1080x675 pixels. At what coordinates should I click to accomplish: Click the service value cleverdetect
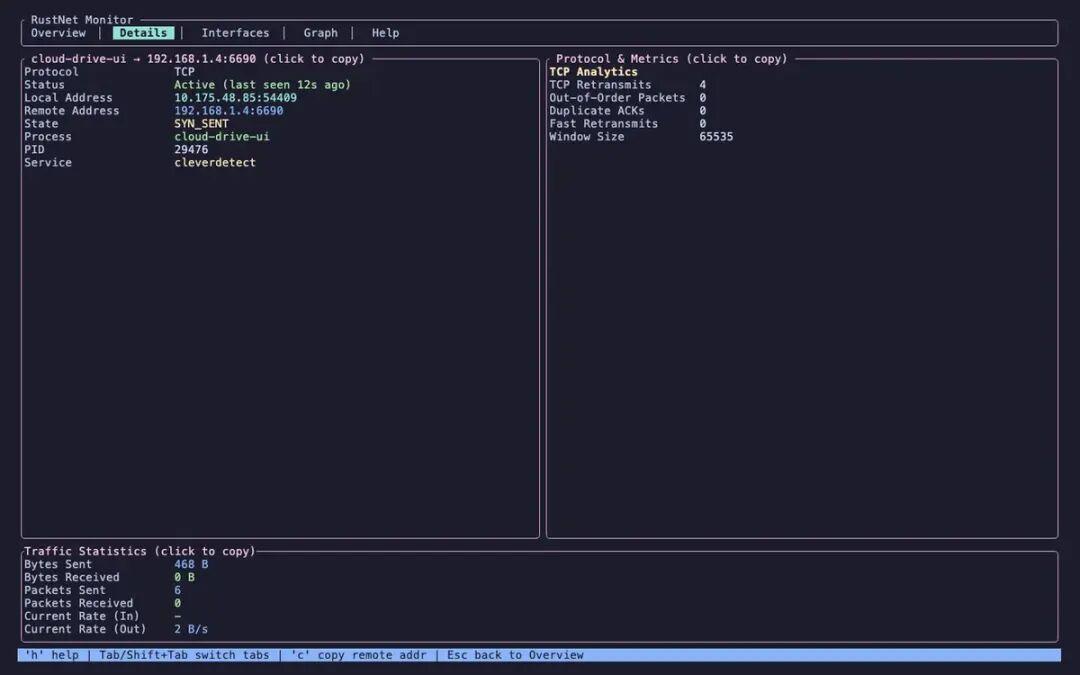click(214, 163)
